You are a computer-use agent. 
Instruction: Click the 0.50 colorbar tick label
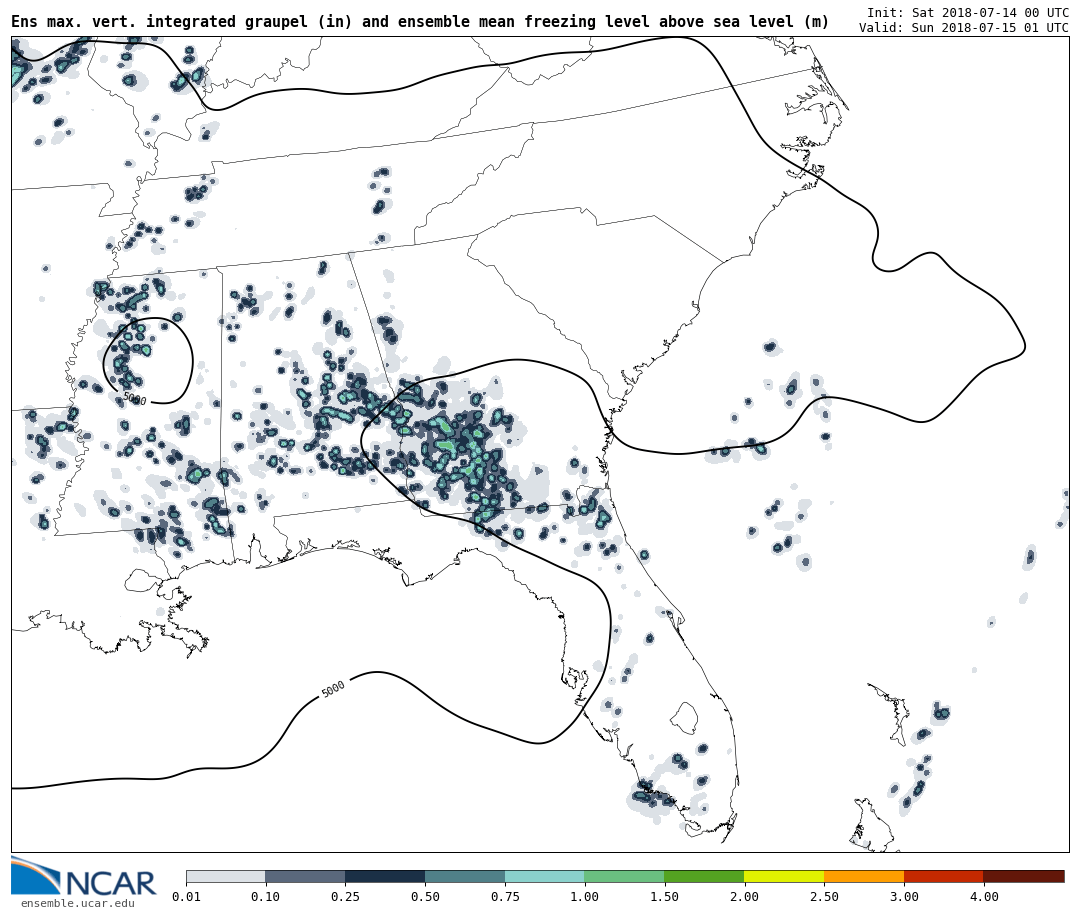[426, 896]
